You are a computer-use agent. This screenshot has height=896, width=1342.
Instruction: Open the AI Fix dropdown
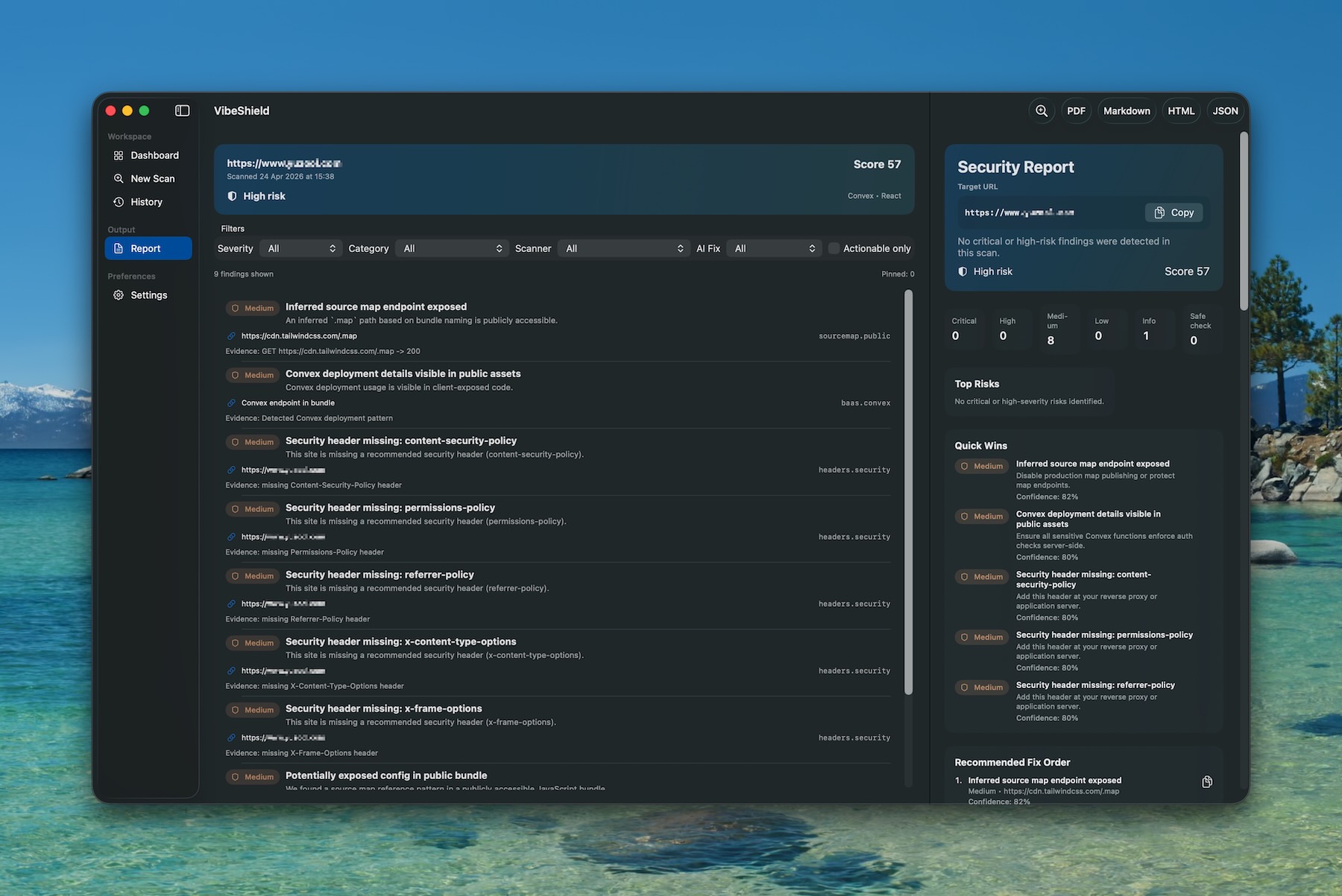click(x=773, y=248)
